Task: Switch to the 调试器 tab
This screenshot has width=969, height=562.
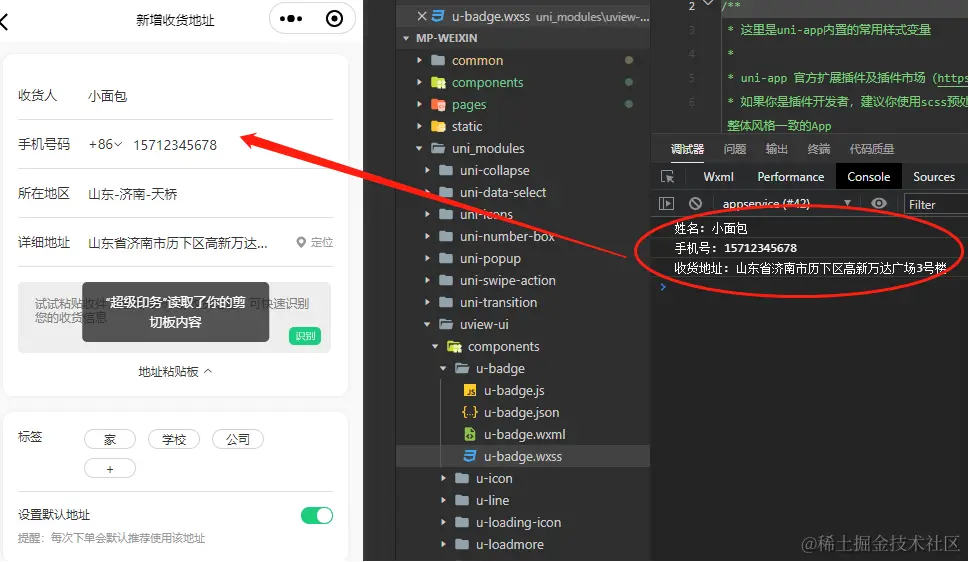Action: 687,149
